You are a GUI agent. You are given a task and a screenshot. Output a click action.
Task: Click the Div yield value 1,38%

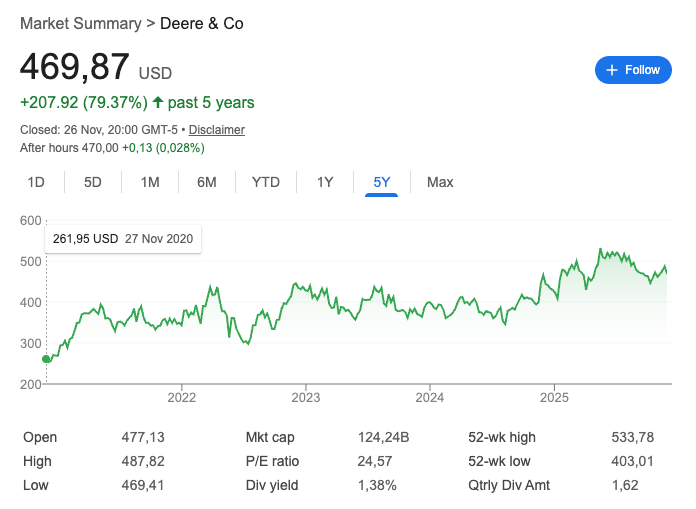coord(377,485)
